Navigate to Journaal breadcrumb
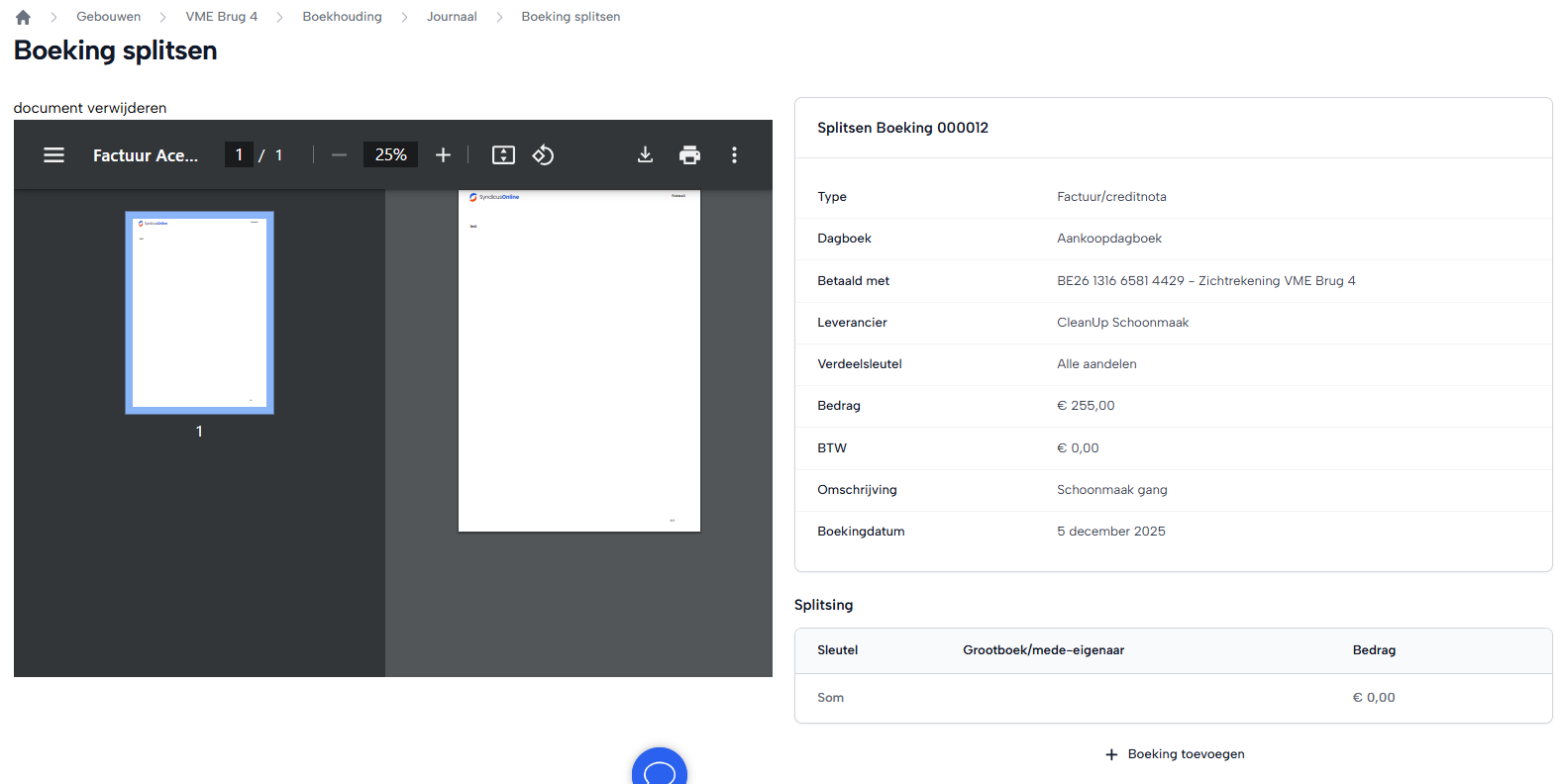Image resolution: width=1563 pixels, height=784 pixels. click(451, 17)
